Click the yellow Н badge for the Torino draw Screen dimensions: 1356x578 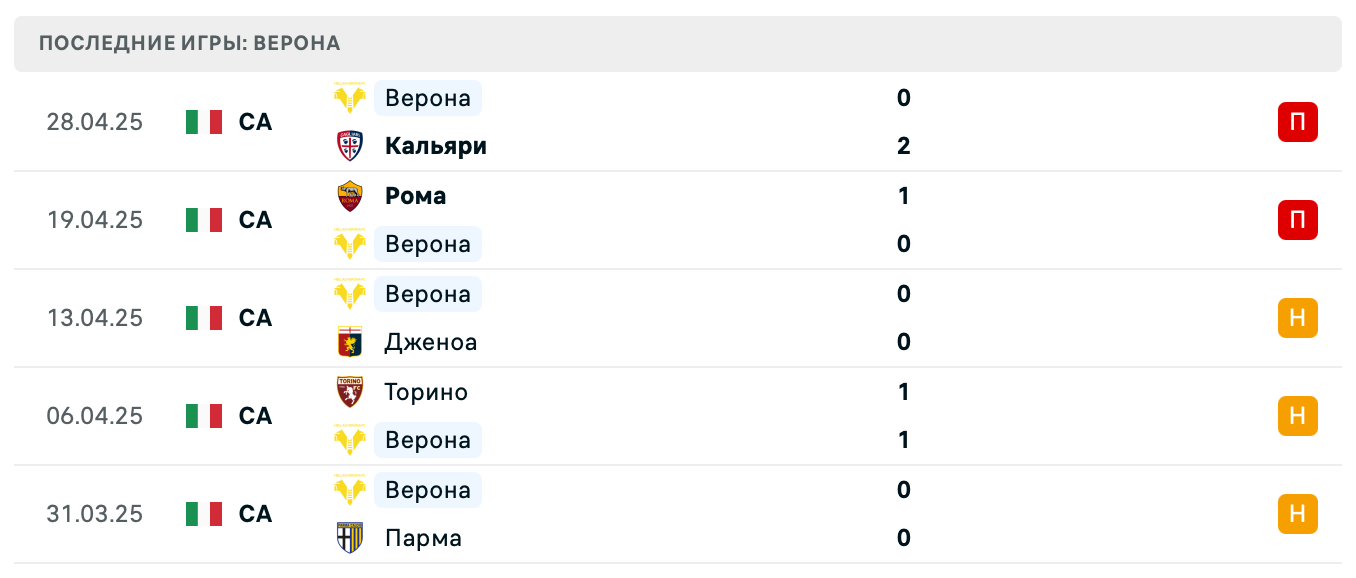1297,416
